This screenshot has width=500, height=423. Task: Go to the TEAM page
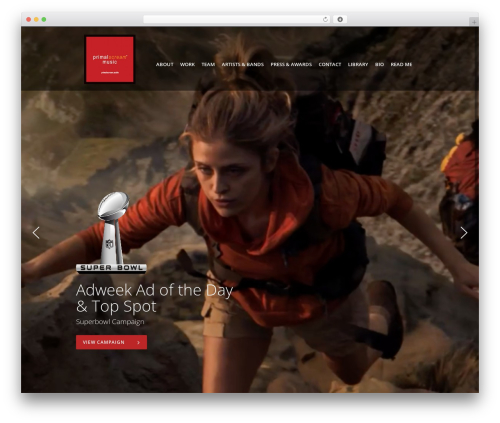tap(208, 64)
